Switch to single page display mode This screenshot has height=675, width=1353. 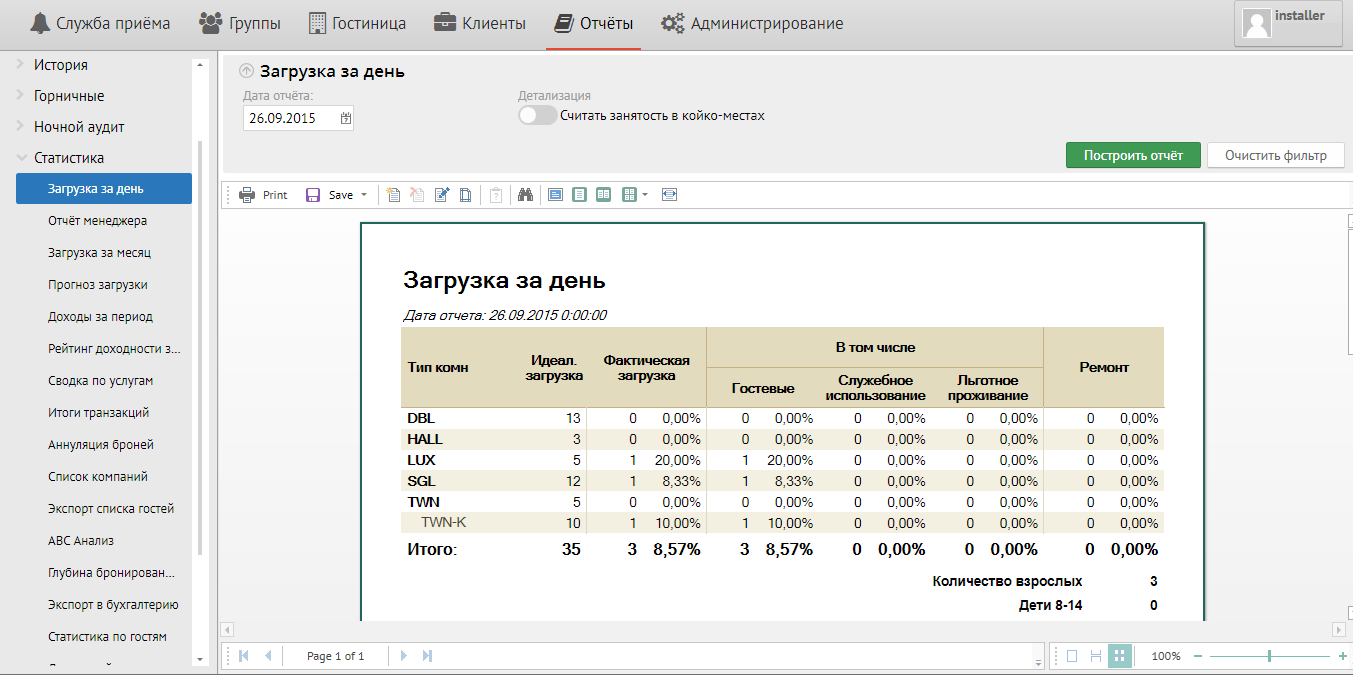1072,656
